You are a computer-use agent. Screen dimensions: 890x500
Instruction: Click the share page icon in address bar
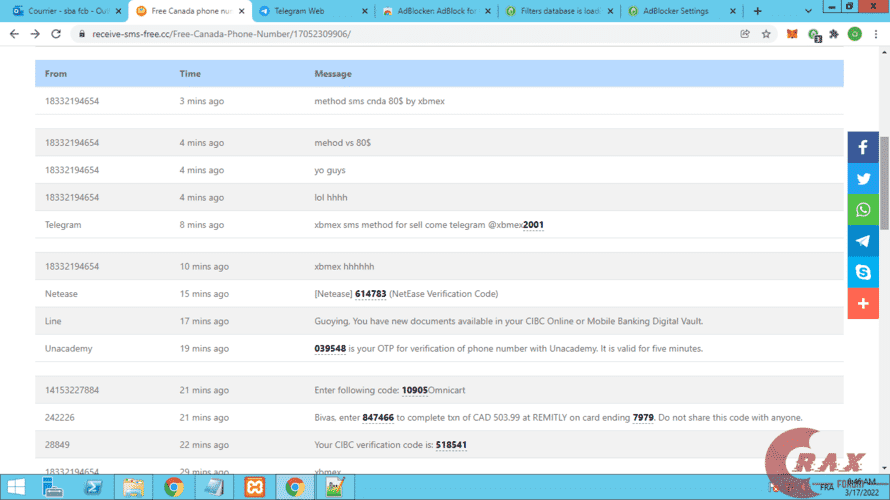[x=745, y=34]
